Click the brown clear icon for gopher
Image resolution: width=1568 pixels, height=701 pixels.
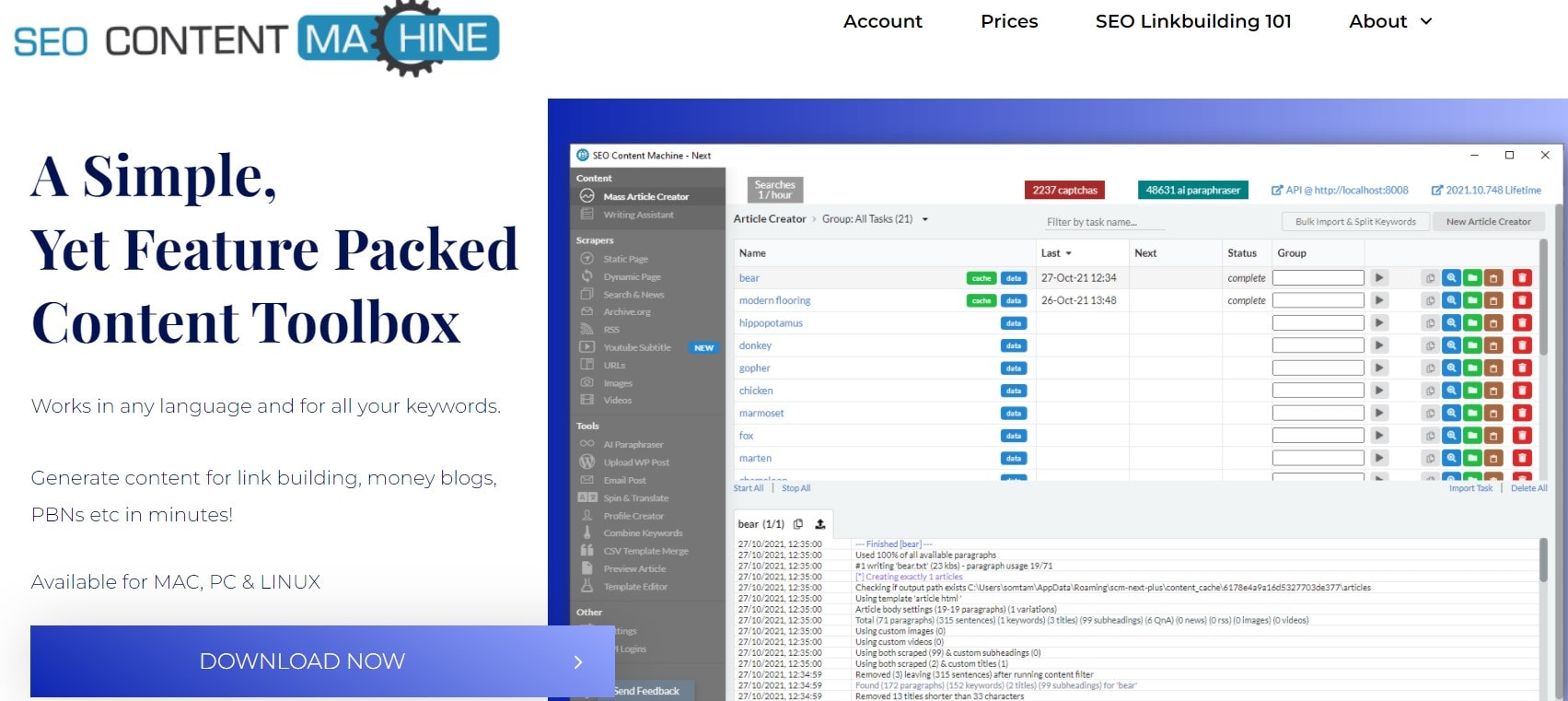point(1493,368)
